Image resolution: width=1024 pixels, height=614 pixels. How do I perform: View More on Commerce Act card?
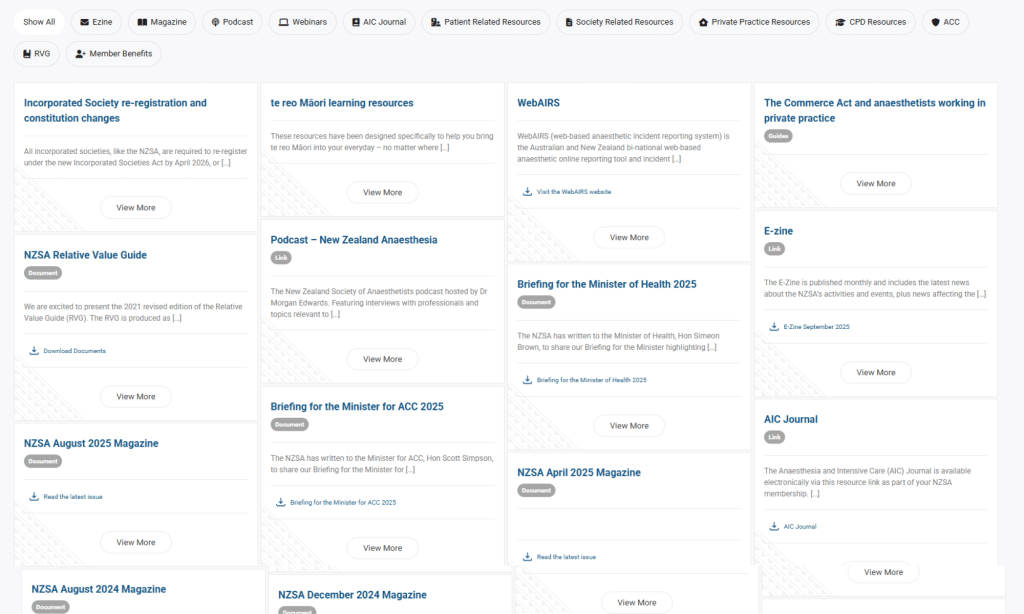click(x=876, y=184)
